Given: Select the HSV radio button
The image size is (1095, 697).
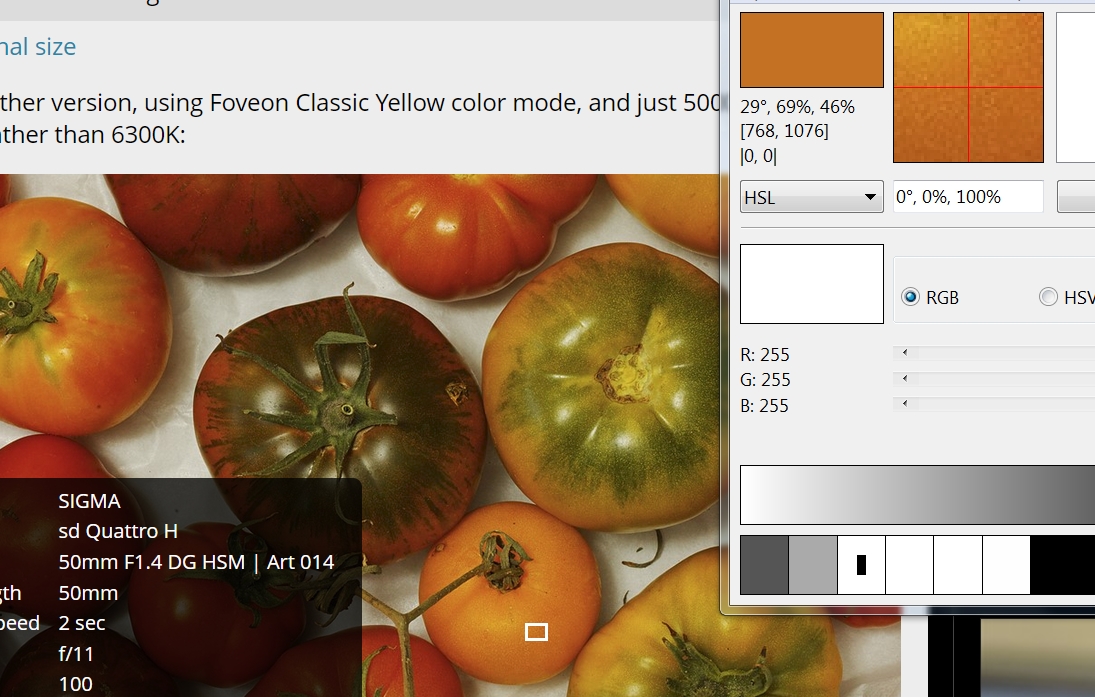Looking at the screenshot, I should (x=1048, y=297).
